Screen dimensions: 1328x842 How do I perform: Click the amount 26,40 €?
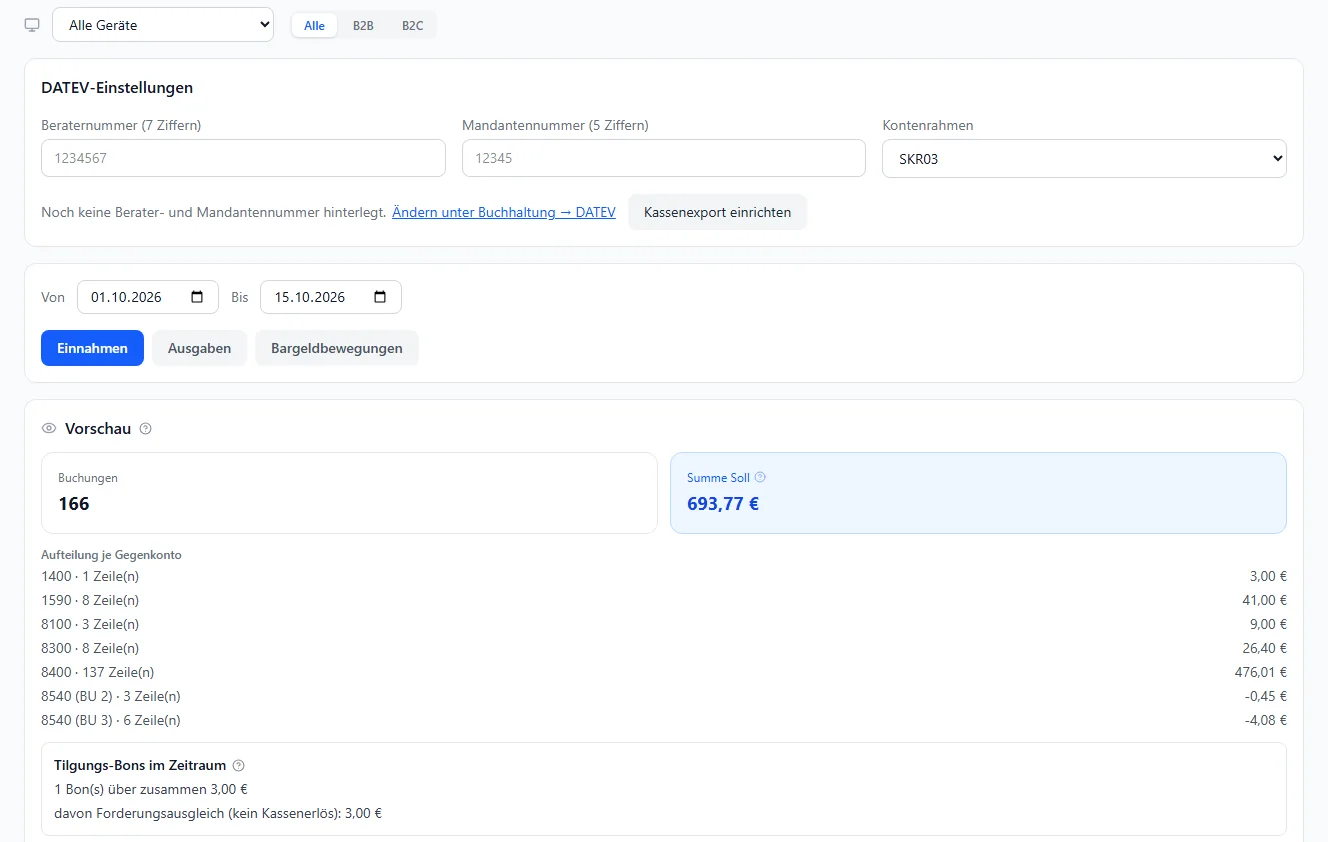pos(1264,648)
